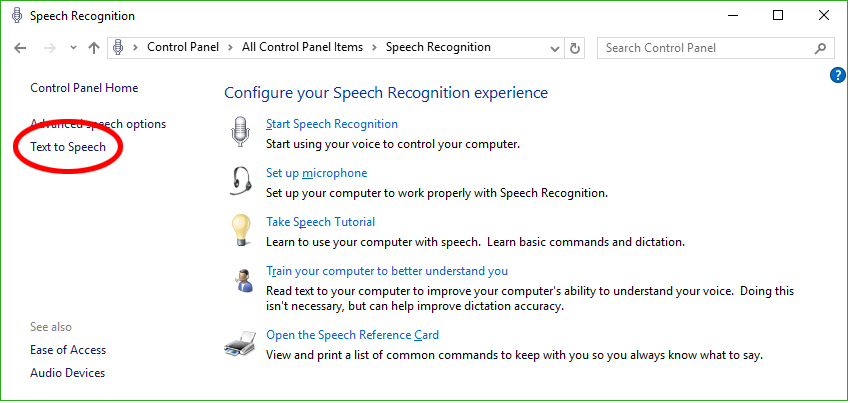Click the printer icon for Speech Reference Card
Image resolution: width=850 pixels, height=403 pixels.
coord(240,343)
